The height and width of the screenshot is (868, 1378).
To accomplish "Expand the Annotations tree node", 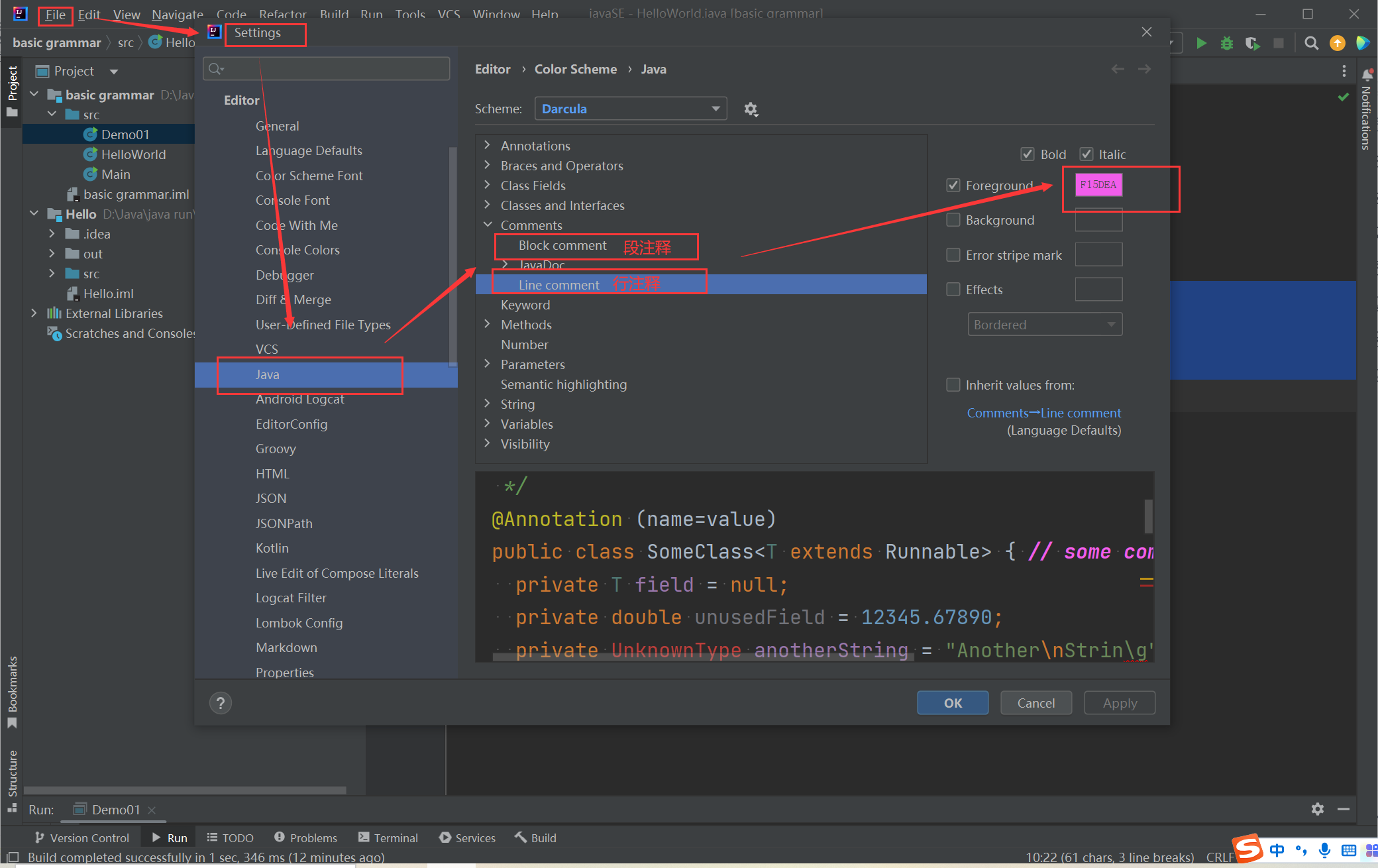I will click(x=488, y=146).
